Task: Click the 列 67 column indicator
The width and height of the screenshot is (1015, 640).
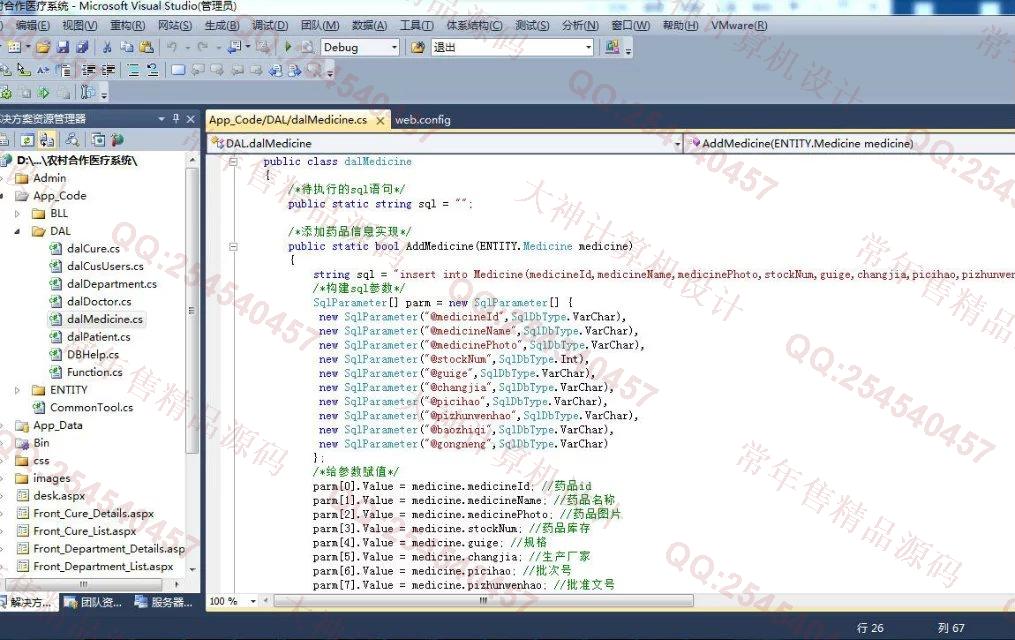Action: (950, 628)
